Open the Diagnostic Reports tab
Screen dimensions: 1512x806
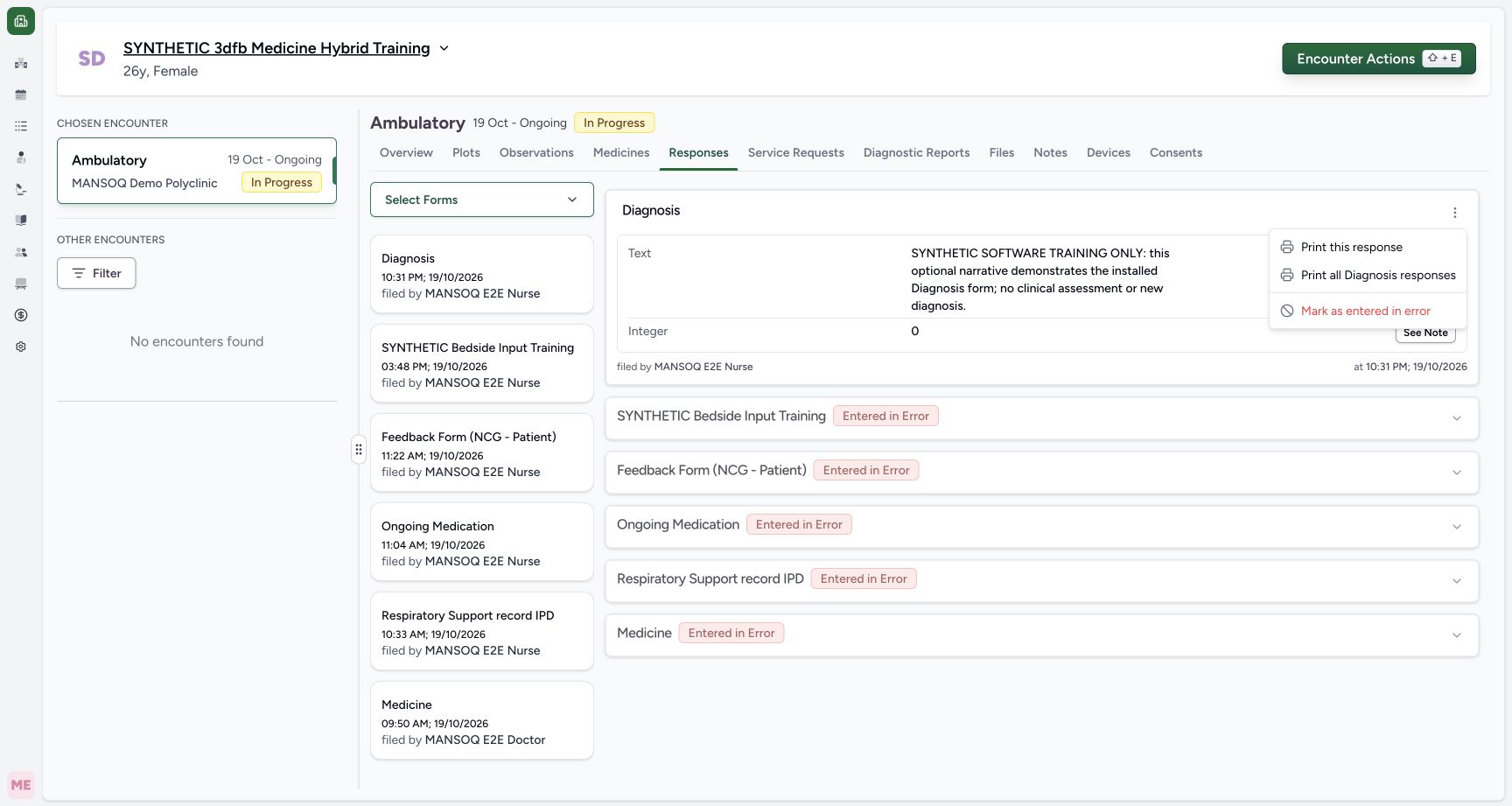[916, 152]
